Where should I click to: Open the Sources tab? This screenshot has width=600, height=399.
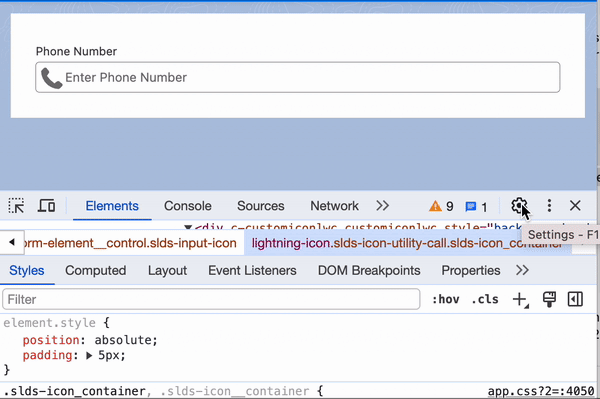(261, 206)
